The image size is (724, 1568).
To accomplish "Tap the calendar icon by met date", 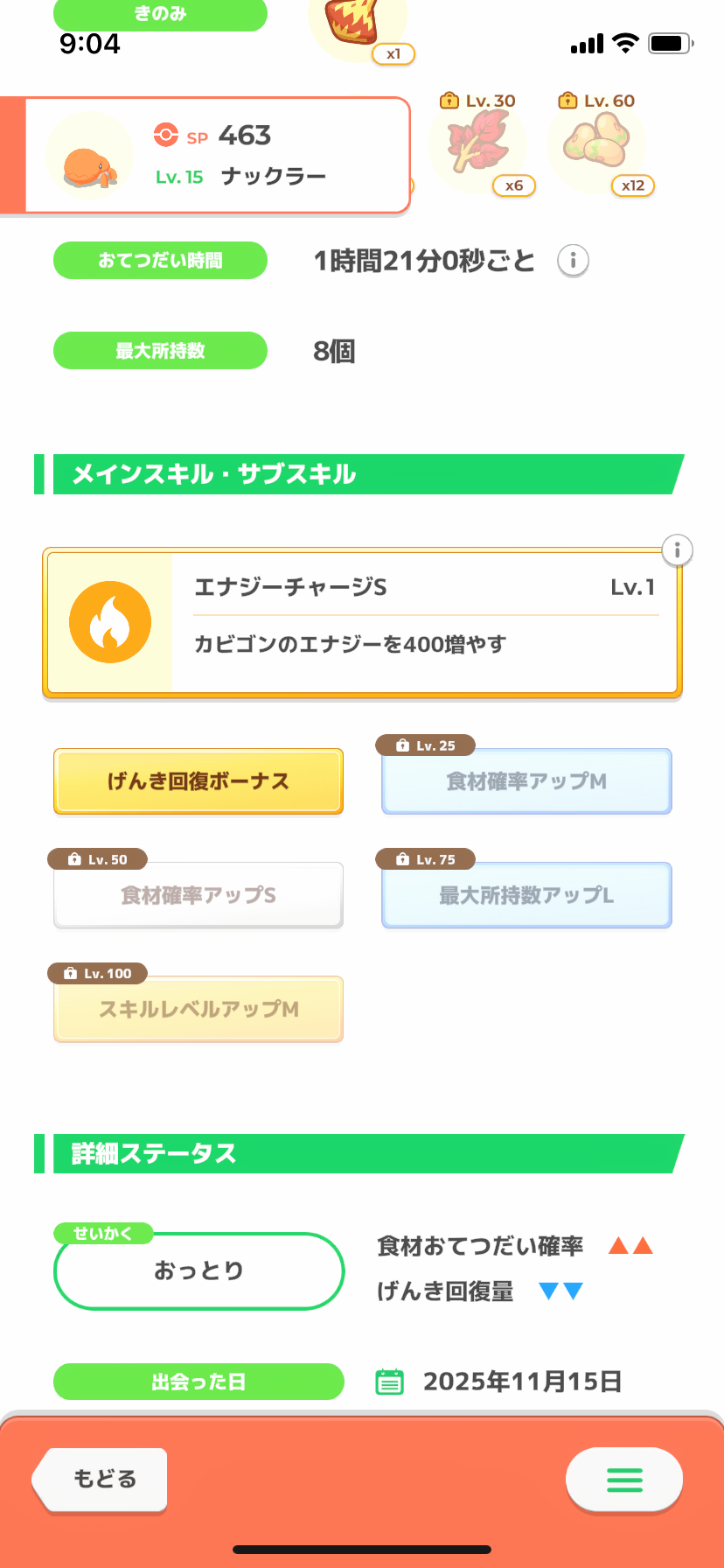I will click(389, 1382).
